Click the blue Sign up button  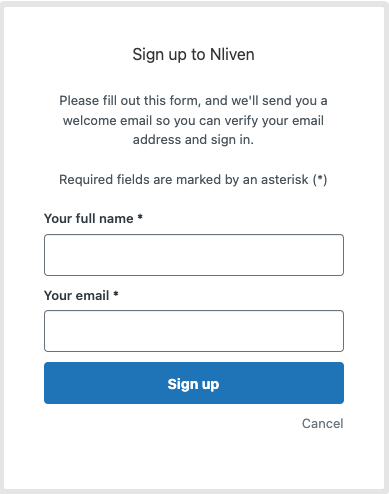coord(194,383)
